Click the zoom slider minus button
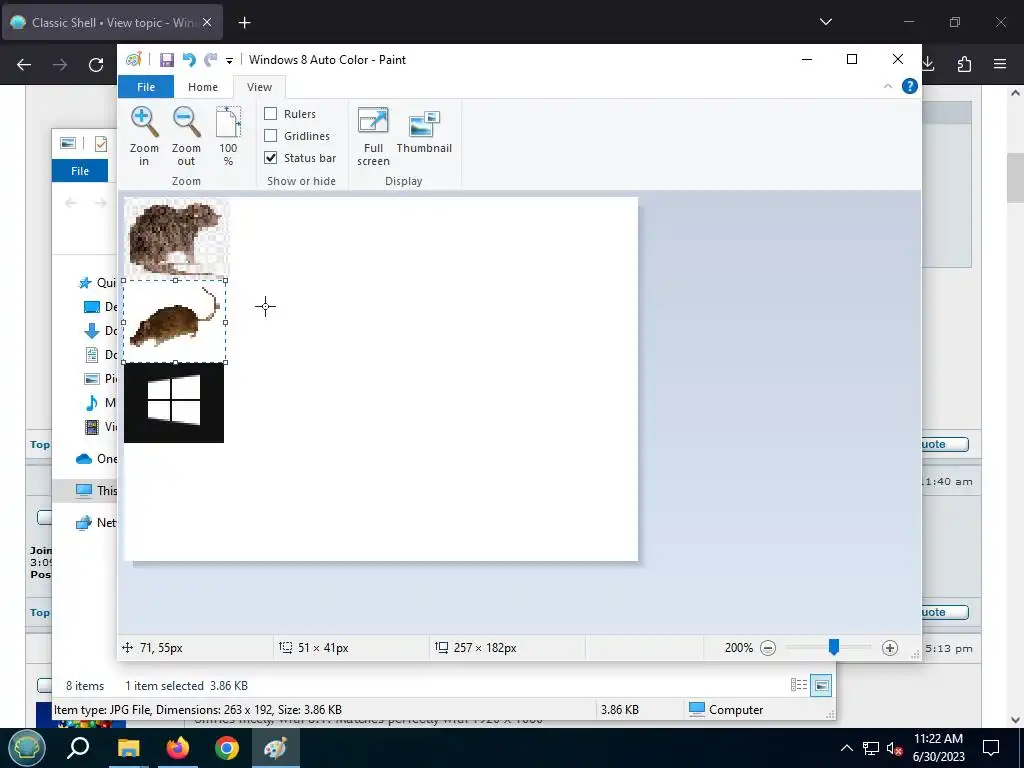The height and width of the screenshot is (768, 1024). coord(768,648)
